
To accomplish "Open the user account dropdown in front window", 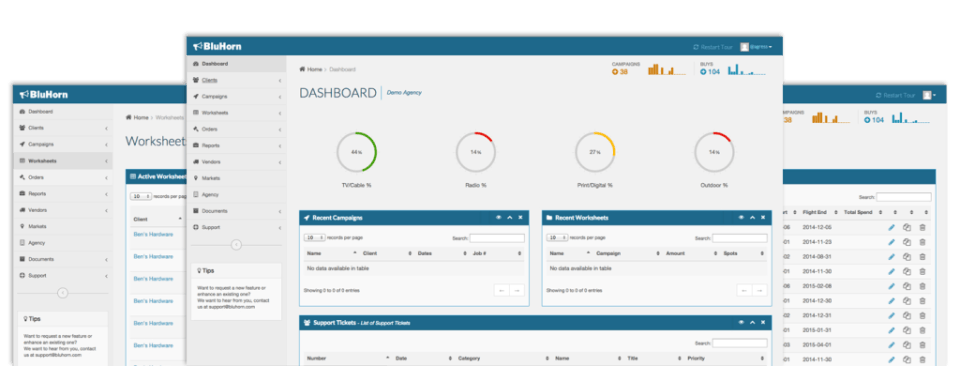I will tap(756, 47).
